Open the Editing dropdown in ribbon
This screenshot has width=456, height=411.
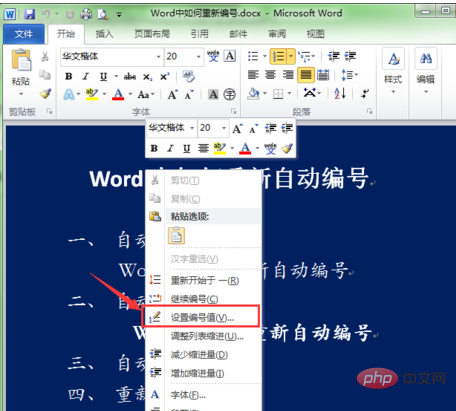[426, 70]
